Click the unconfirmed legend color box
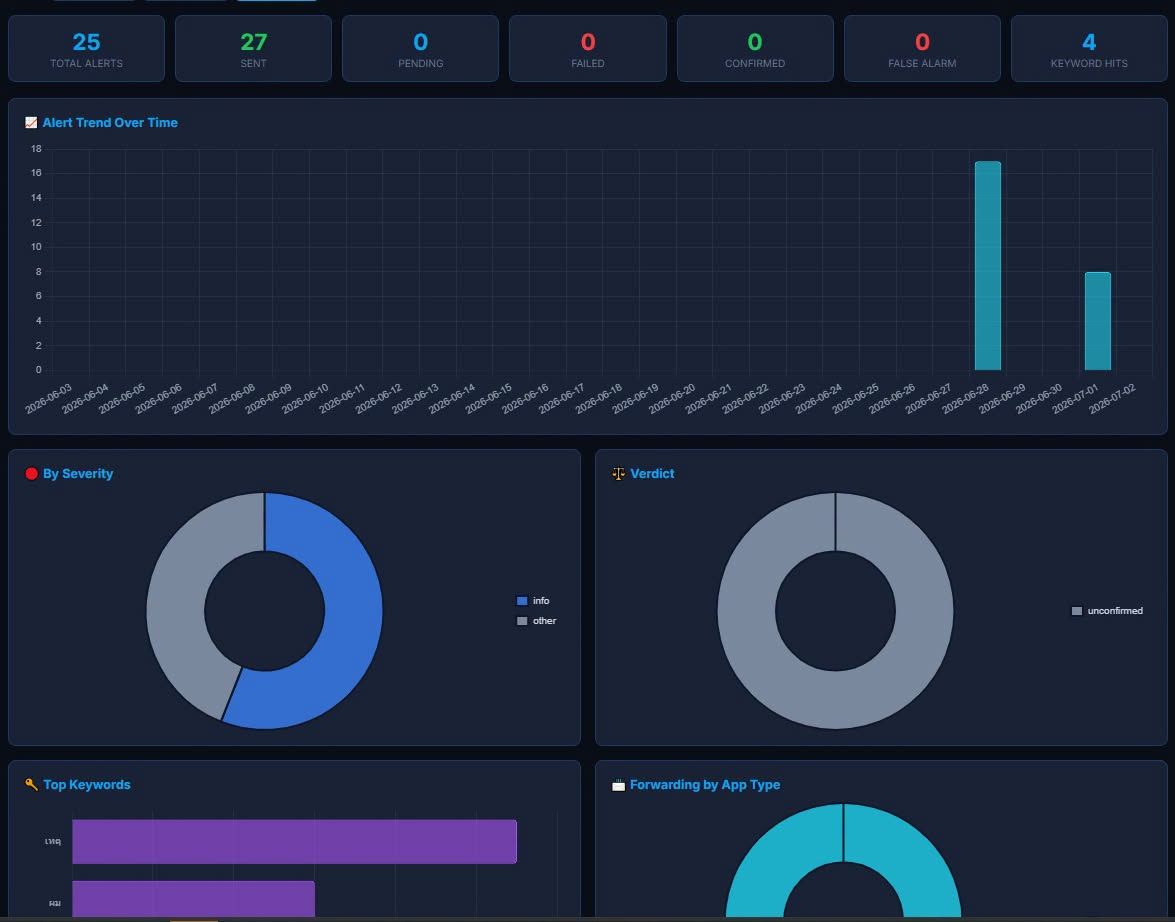 1077,611
